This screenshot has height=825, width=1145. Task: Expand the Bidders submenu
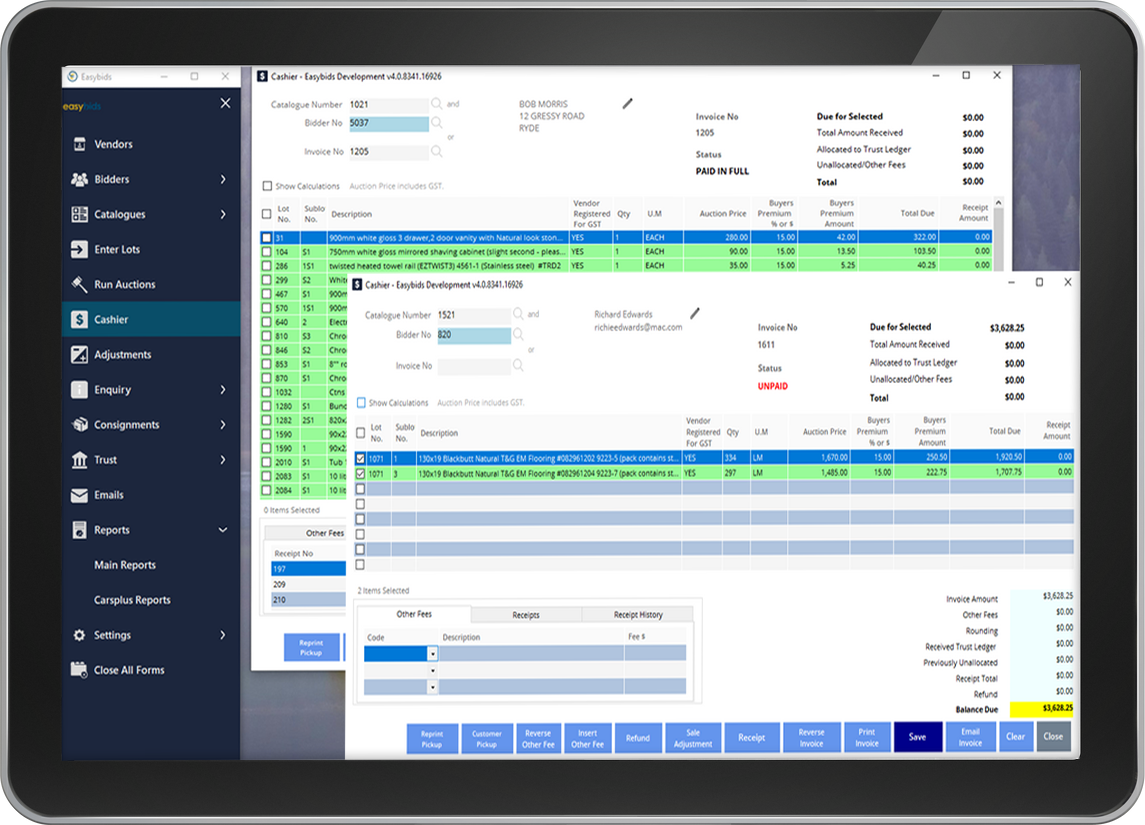click(223, 179)
